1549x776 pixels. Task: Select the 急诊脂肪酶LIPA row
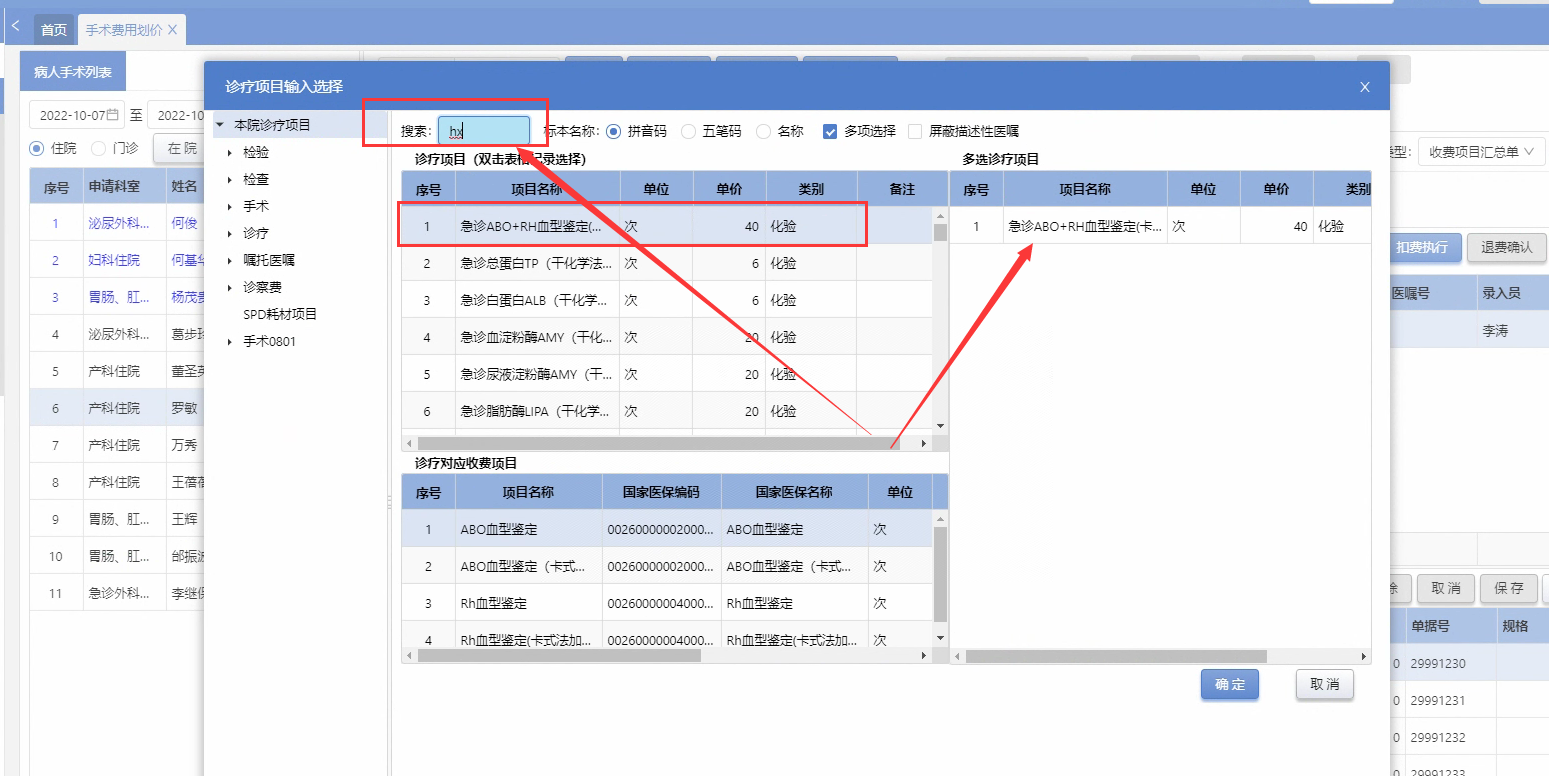[667, 411]
